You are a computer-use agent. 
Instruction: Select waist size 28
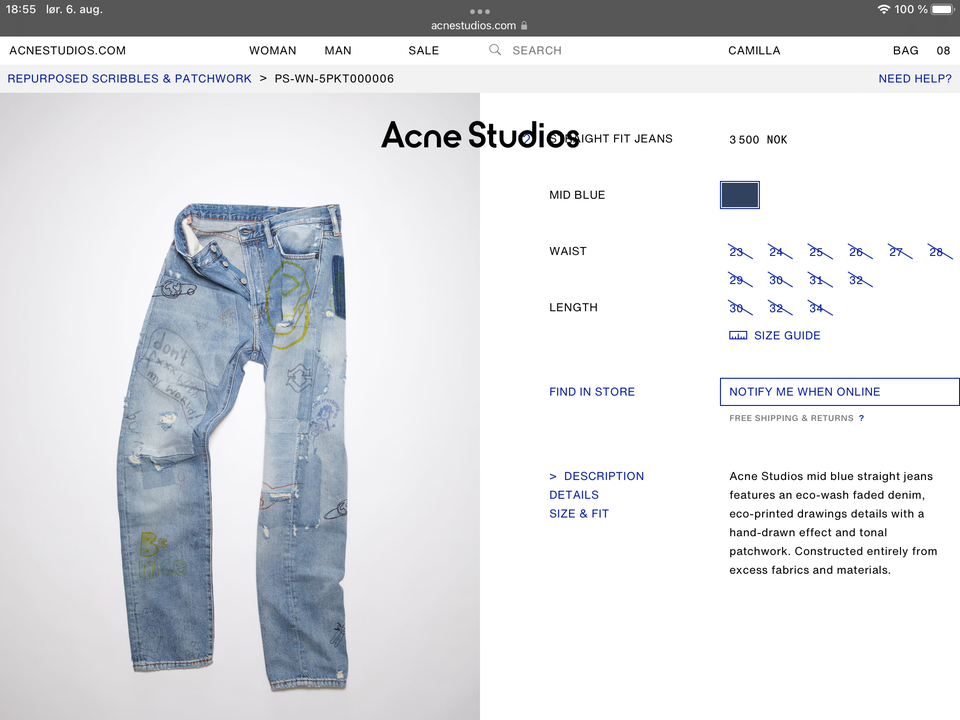click(940, 252)
